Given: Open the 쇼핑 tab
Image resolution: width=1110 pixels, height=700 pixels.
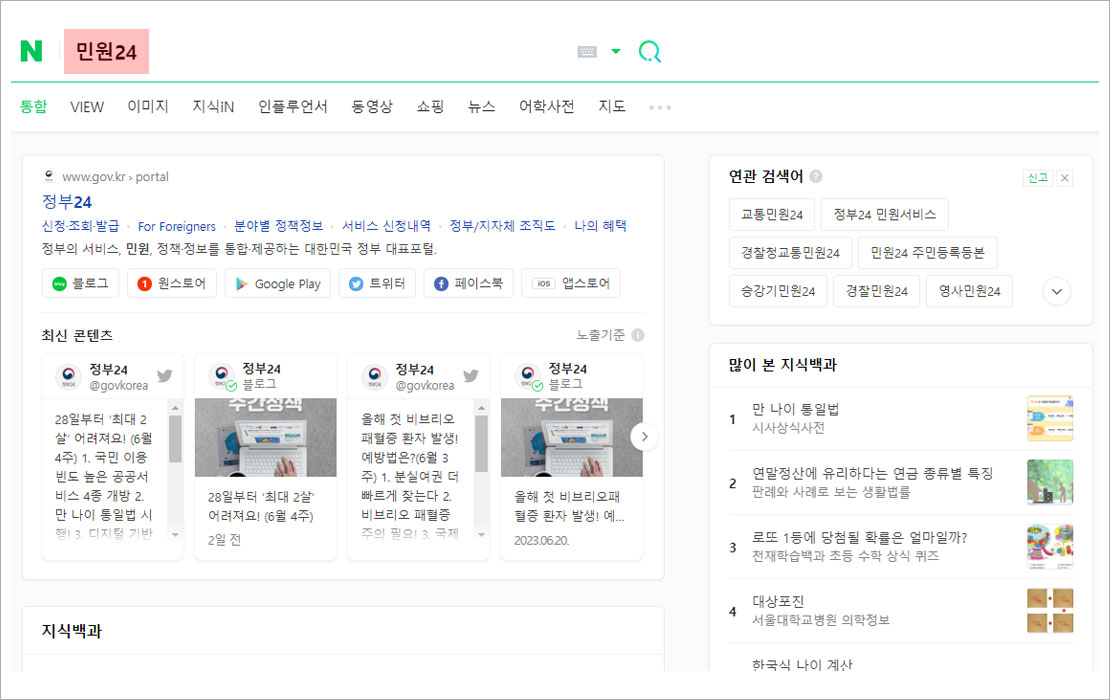Looking at the screenshot, I should coord(430,106).
